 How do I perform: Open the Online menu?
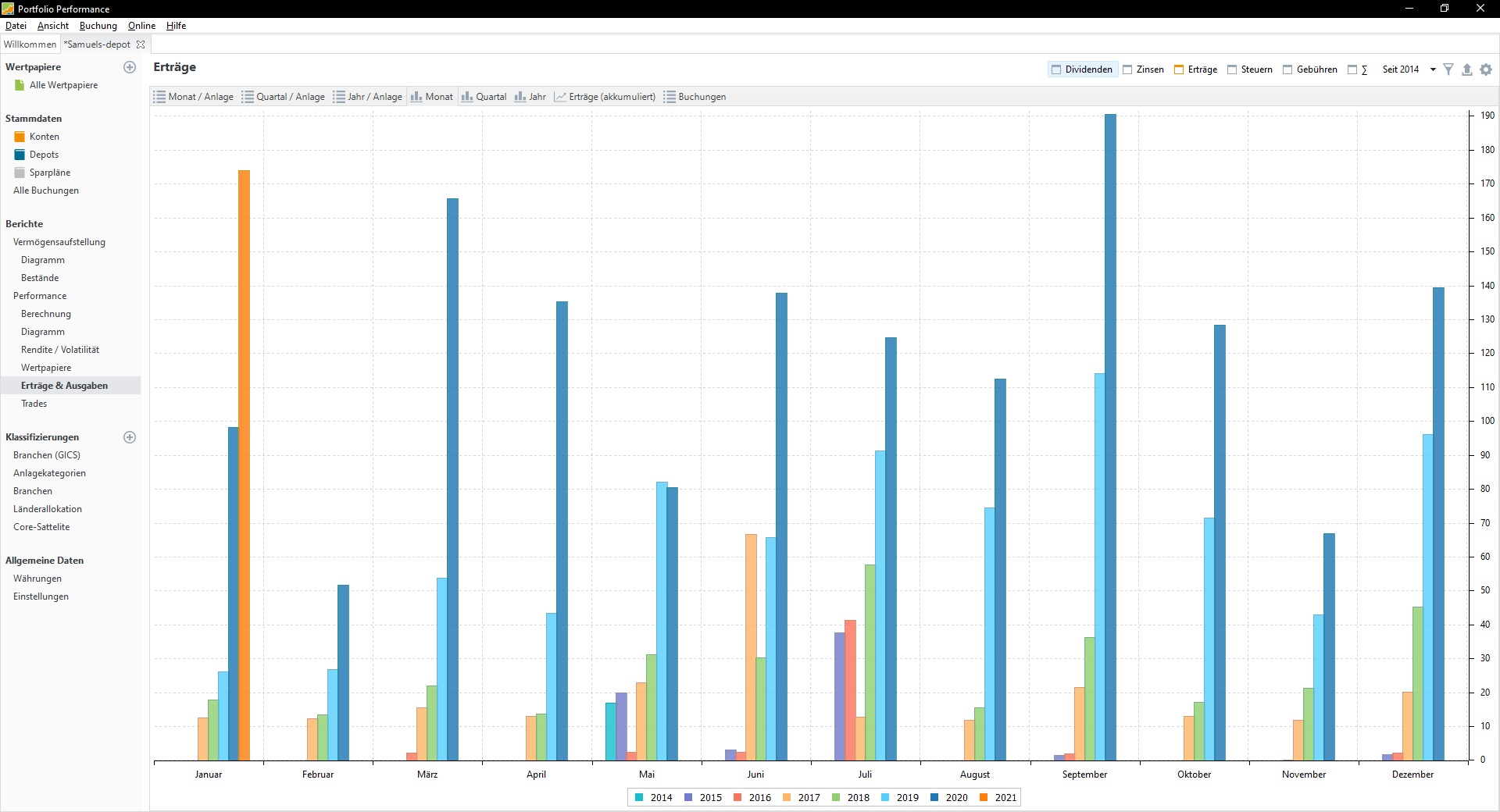(141, 26)
